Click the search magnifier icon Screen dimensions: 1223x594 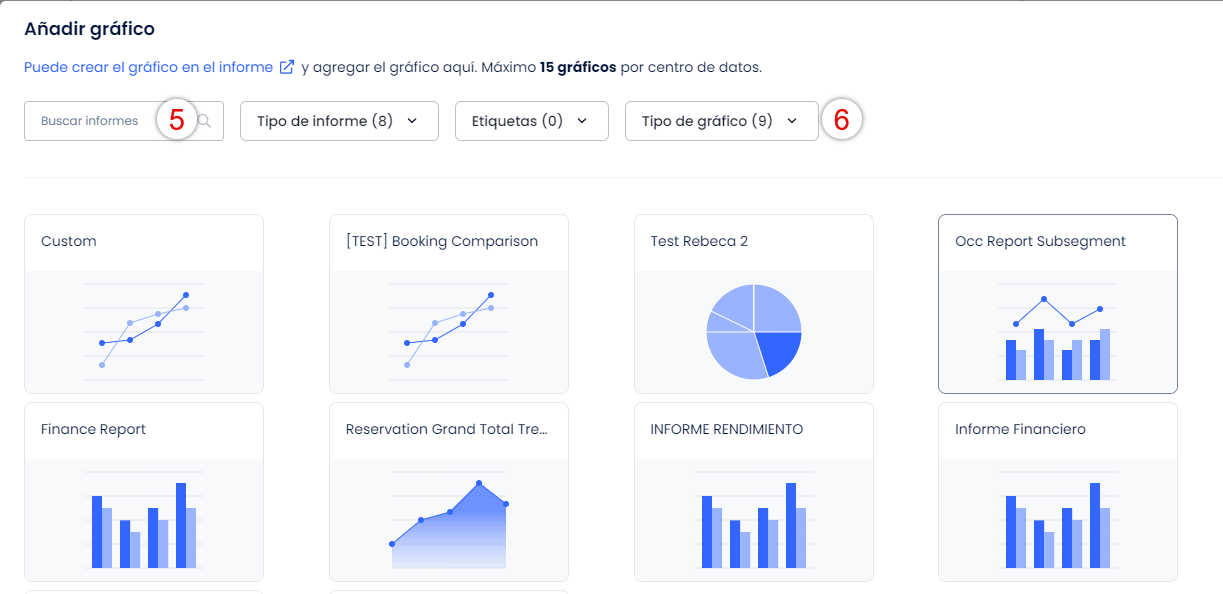tap(205, 121)
